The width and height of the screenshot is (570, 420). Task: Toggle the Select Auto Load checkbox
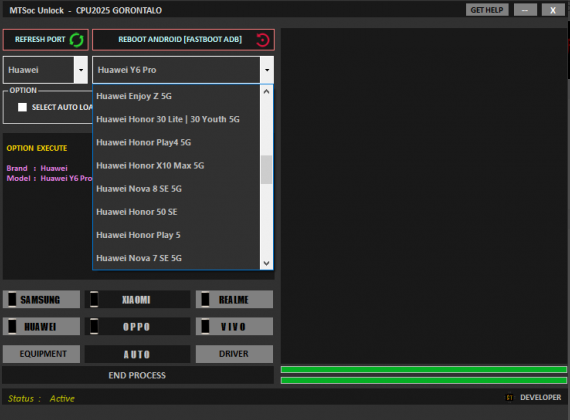(23, 107)
